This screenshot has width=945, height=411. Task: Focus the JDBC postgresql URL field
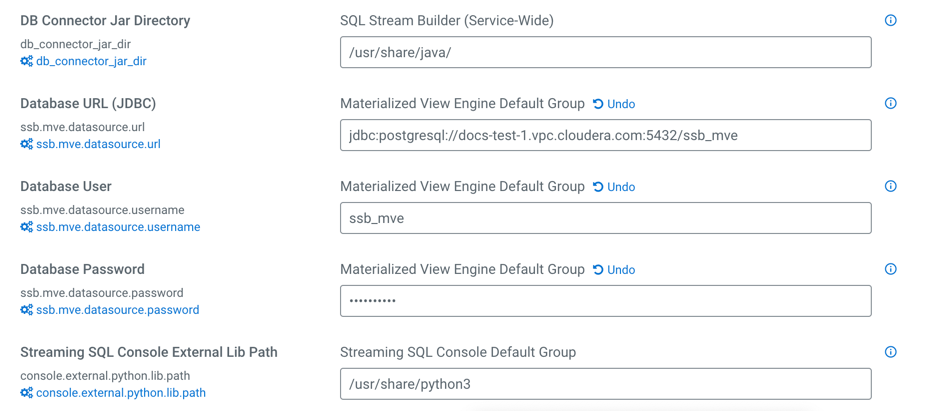pos(605,136)
